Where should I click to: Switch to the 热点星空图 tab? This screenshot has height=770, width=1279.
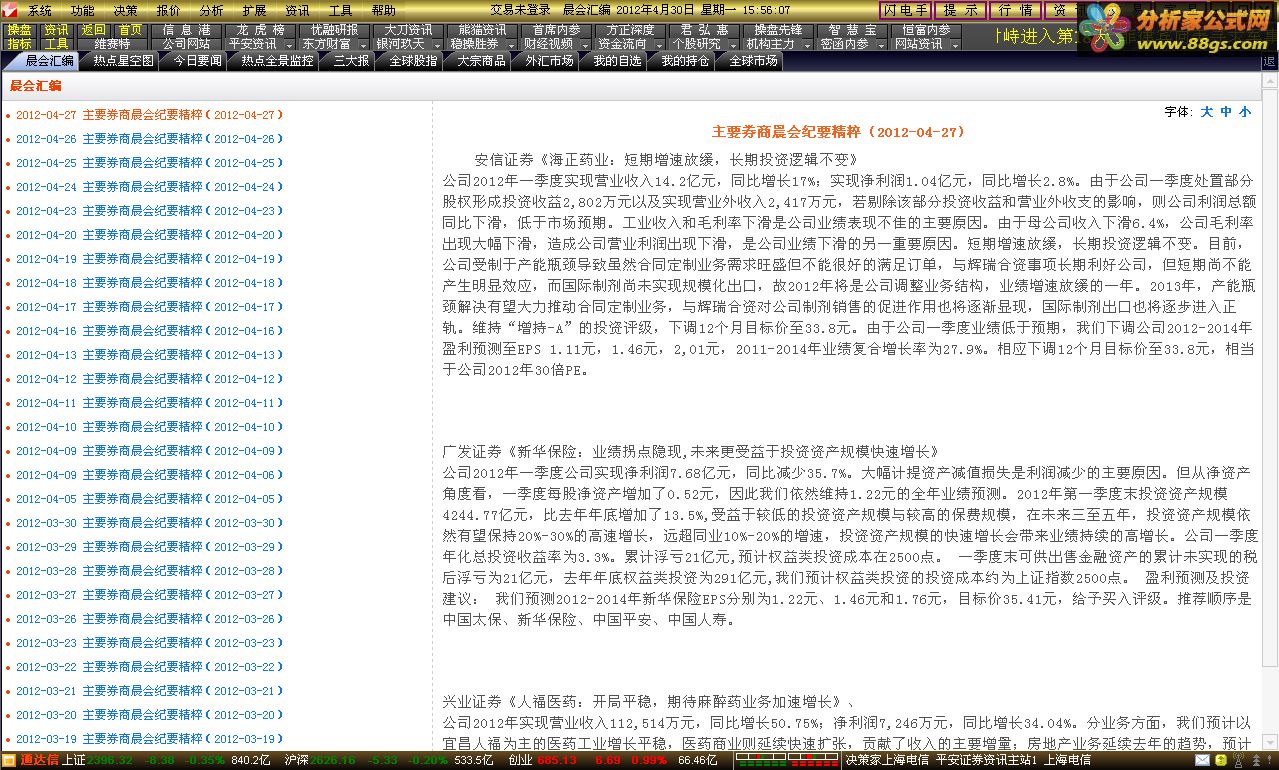click(123, 61)
